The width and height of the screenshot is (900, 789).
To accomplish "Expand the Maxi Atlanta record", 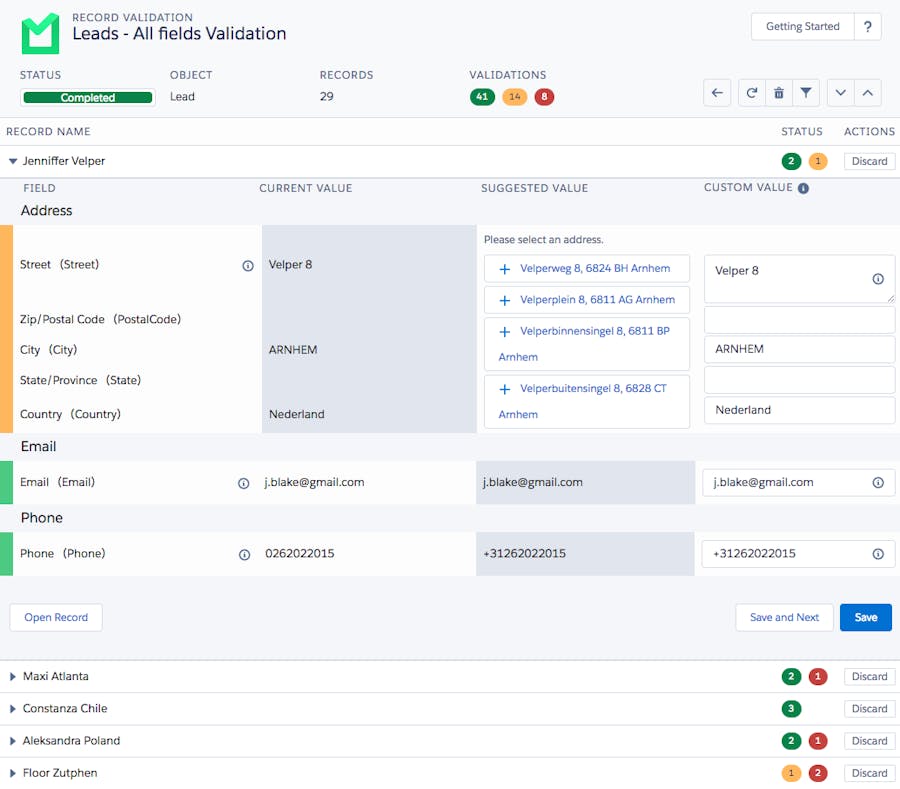I will click(13, 677).
